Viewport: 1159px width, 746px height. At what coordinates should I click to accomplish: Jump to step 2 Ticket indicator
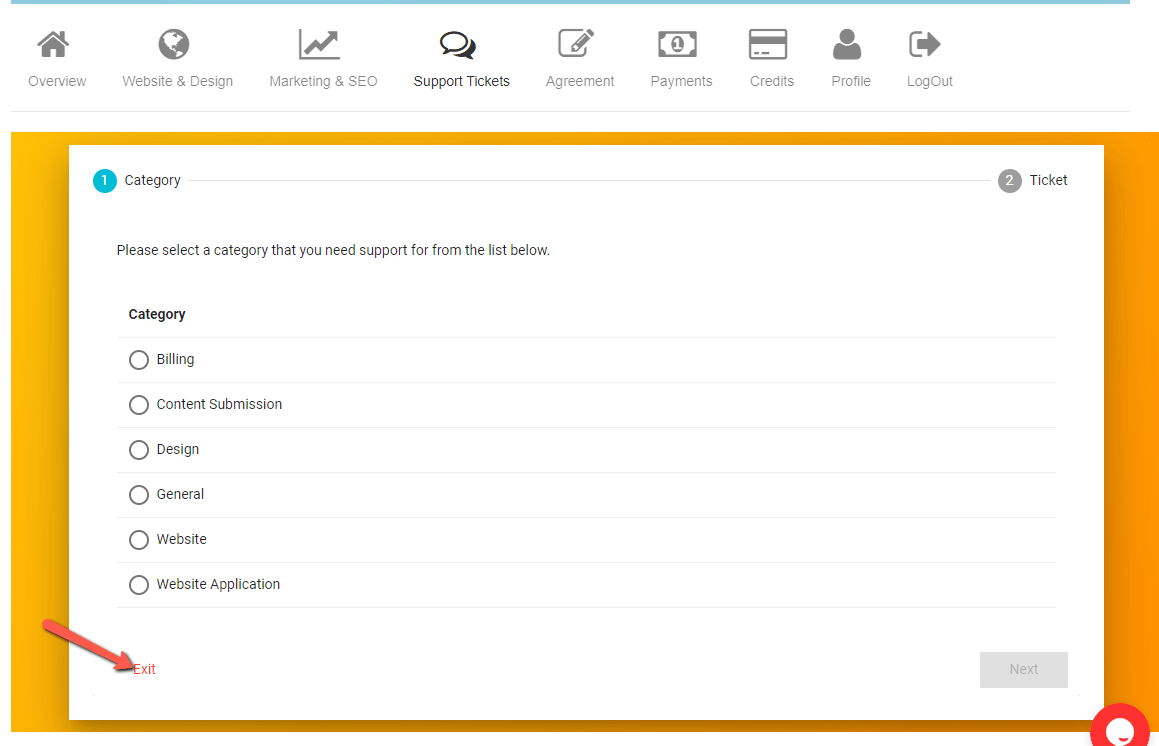pyautogui.click(x=1009, y=181)
